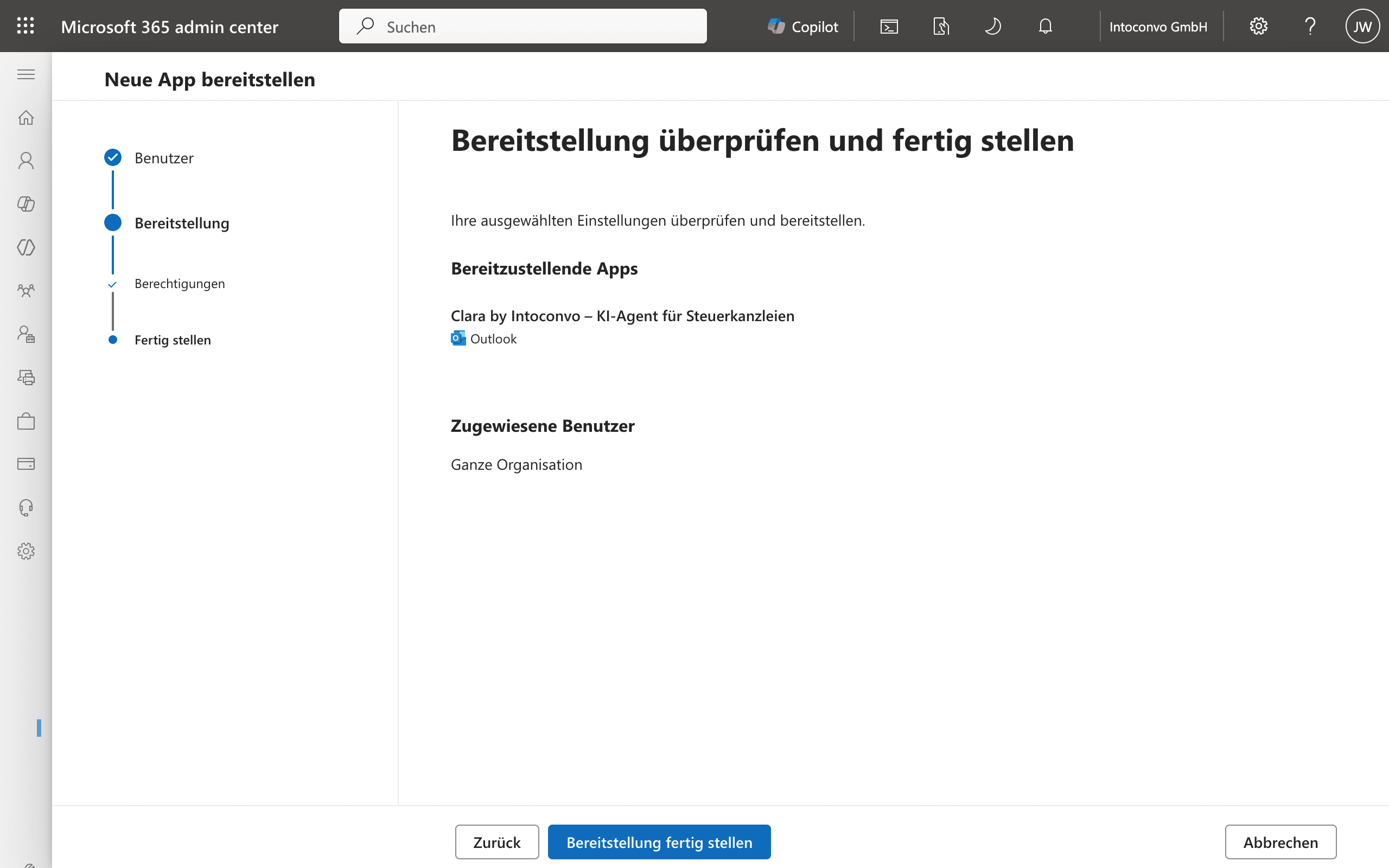The height and width of the screenshot is (868, 1389).
Task: Click the Intoconvo GmbH organization name
Action: 1158,27
